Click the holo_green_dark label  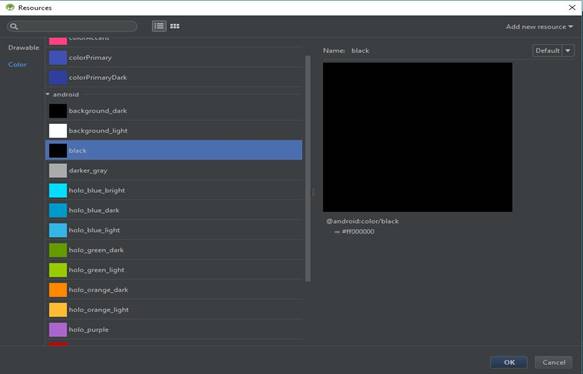(x=96, y=250)
